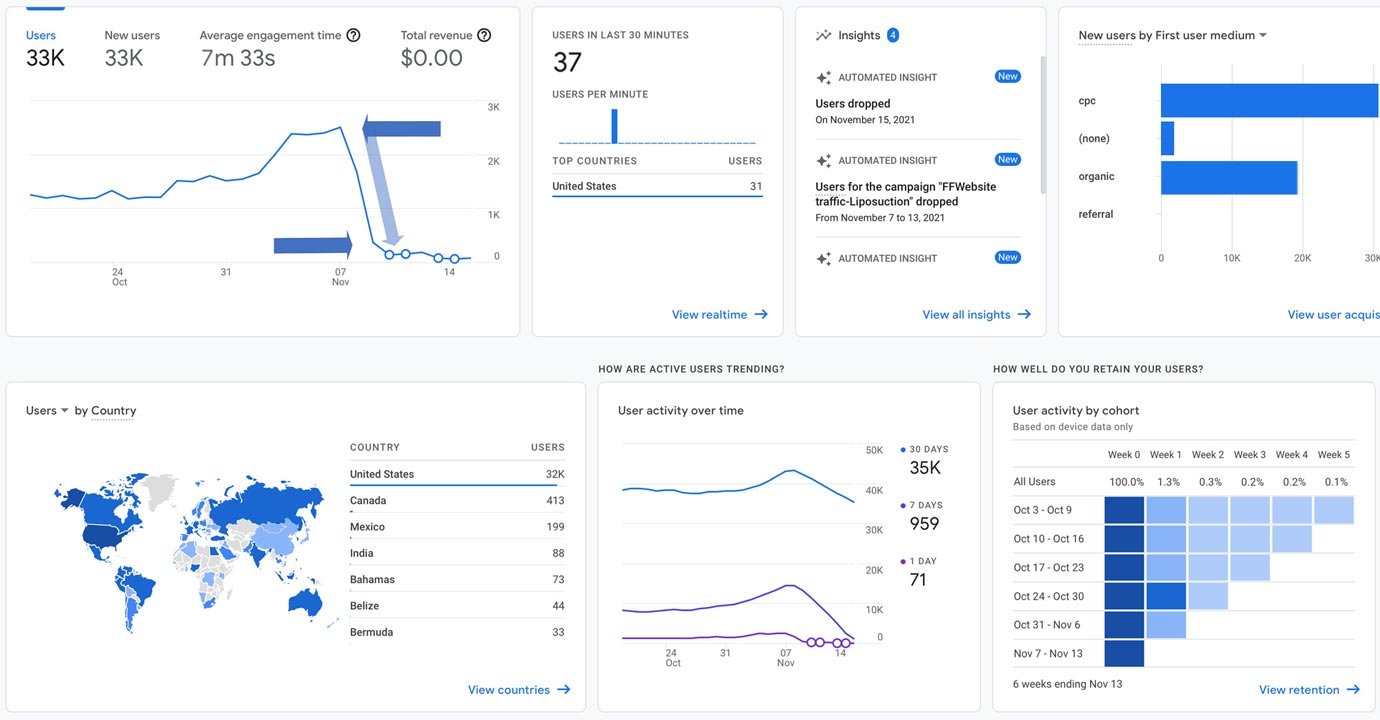The width and height of the screenshot is (1380, 720).
Task: Select the United States row in the country table
Action: point(456,474)
